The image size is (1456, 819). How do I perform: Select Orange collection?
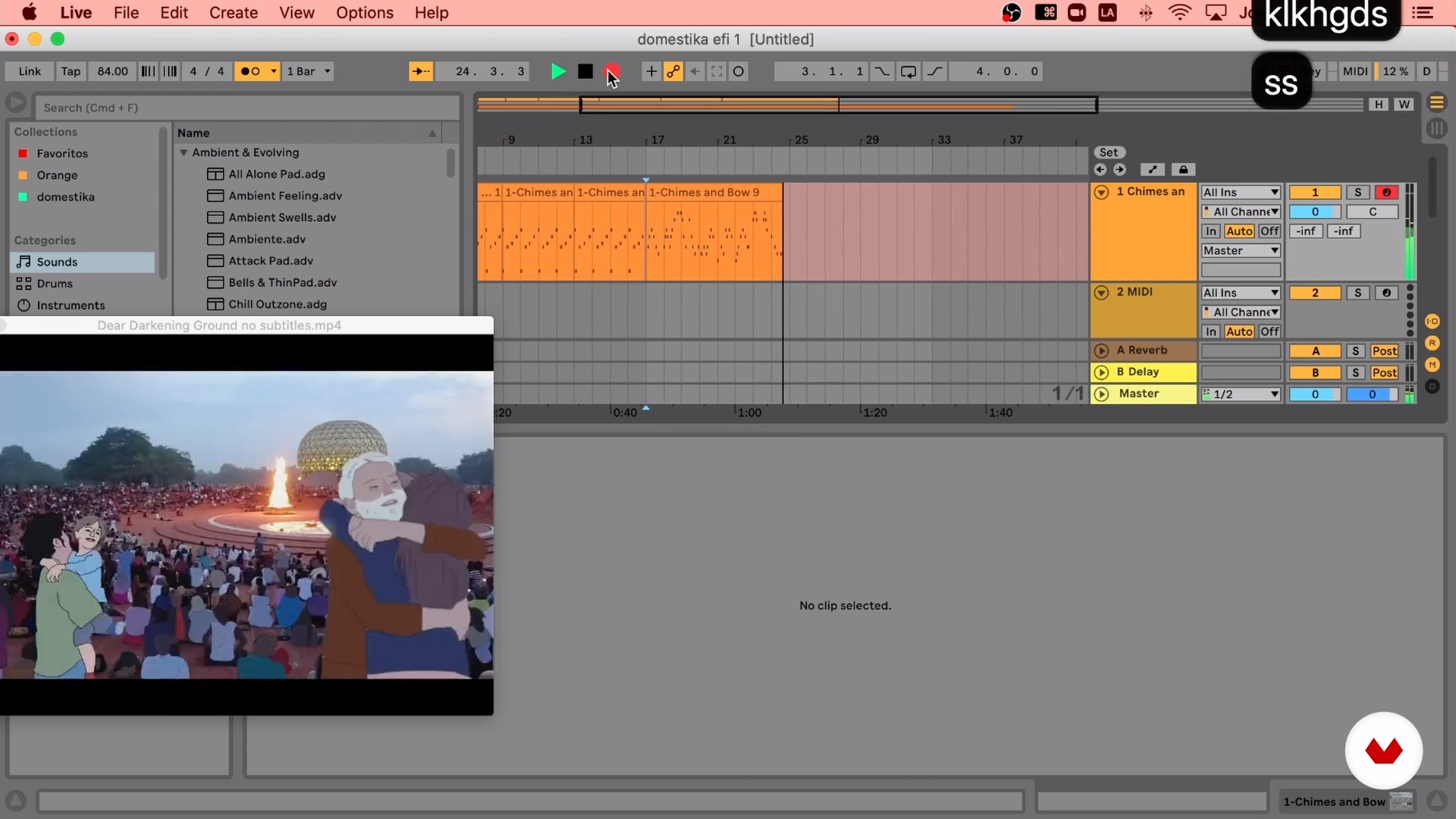click(57, 175)
